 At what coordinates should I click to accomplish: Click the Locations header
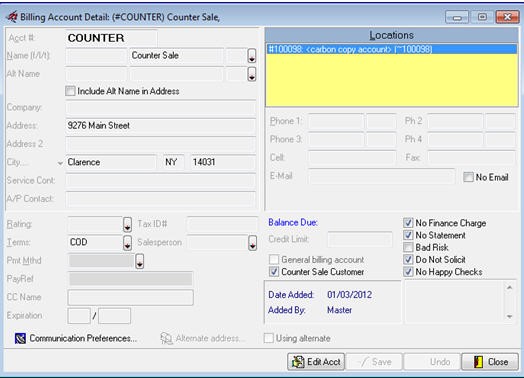[391, 35]
